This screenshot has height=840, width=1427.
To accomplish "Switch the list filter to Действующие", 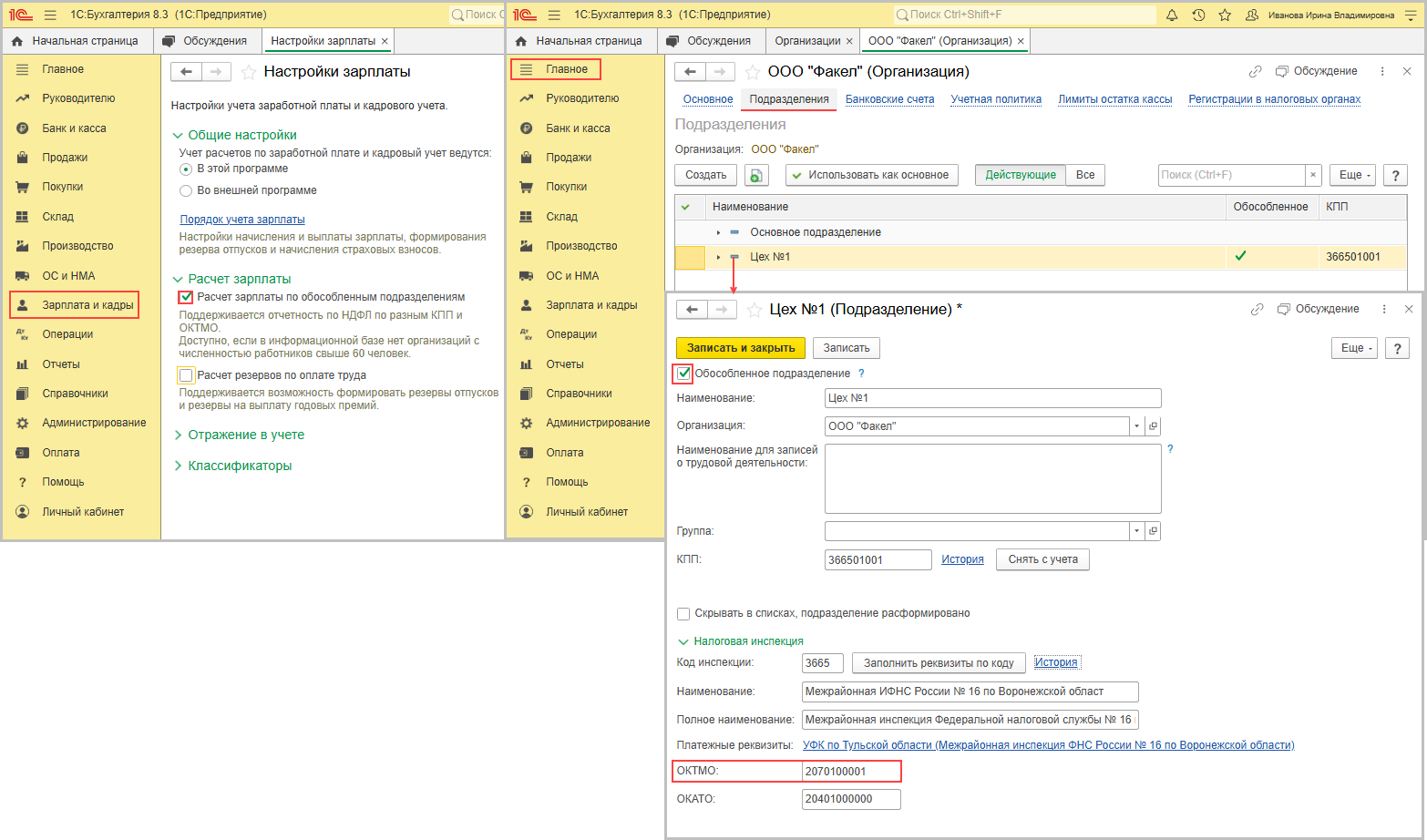I will (x=1021, y=175).
